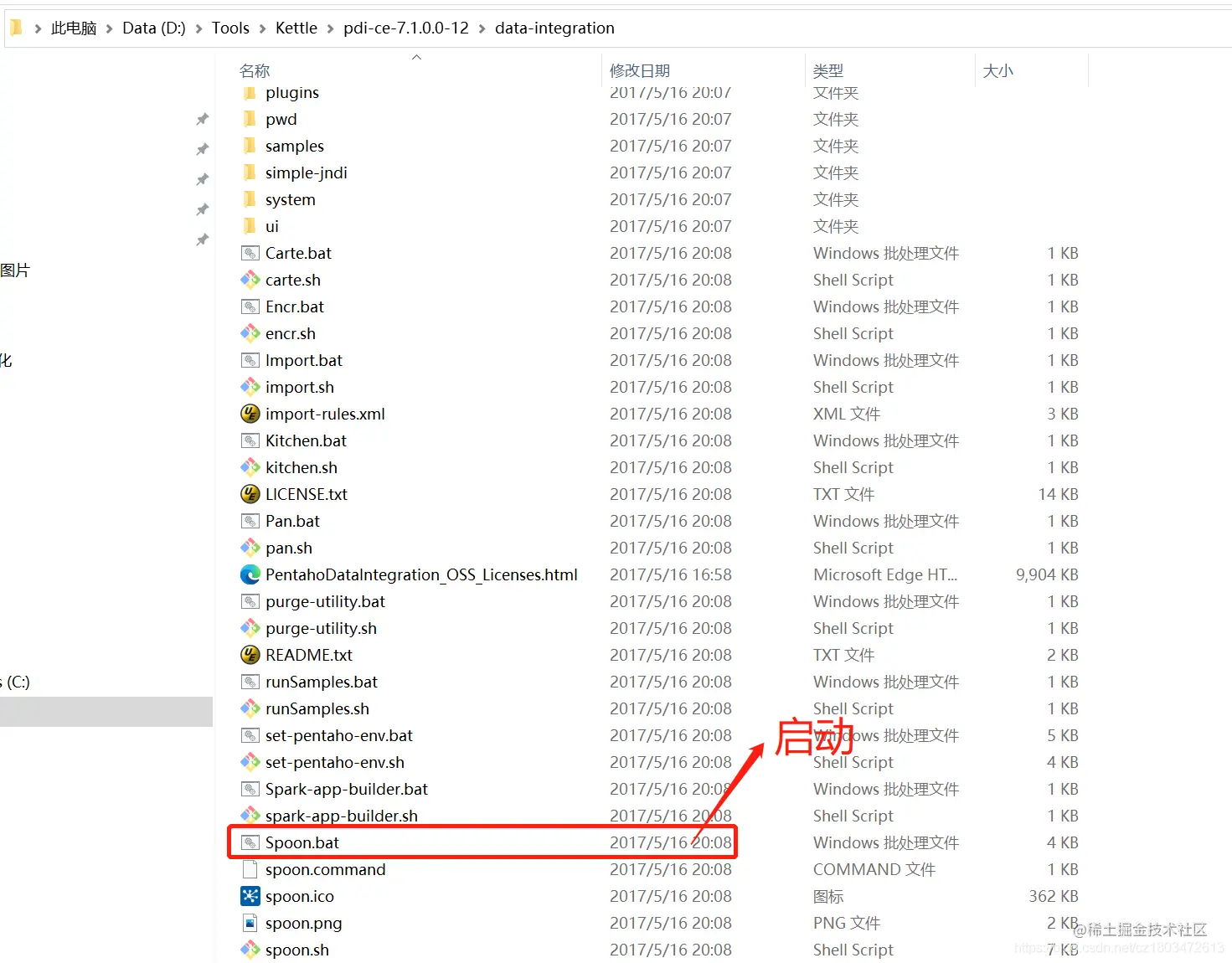Click the encr.sh script icon
This screenshot has width=1232, height=963.
(x=250, y=333)
